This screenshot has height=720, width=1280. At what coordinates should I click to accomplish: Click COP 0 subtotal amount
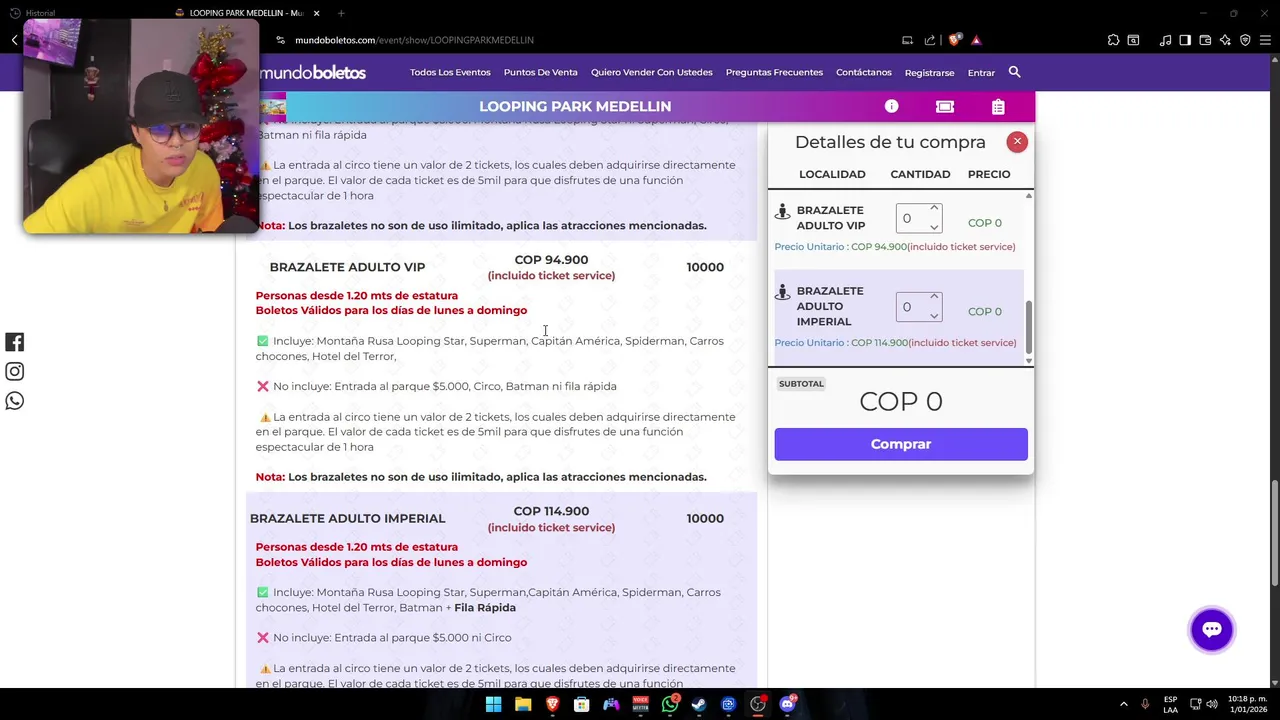(901, 401)
